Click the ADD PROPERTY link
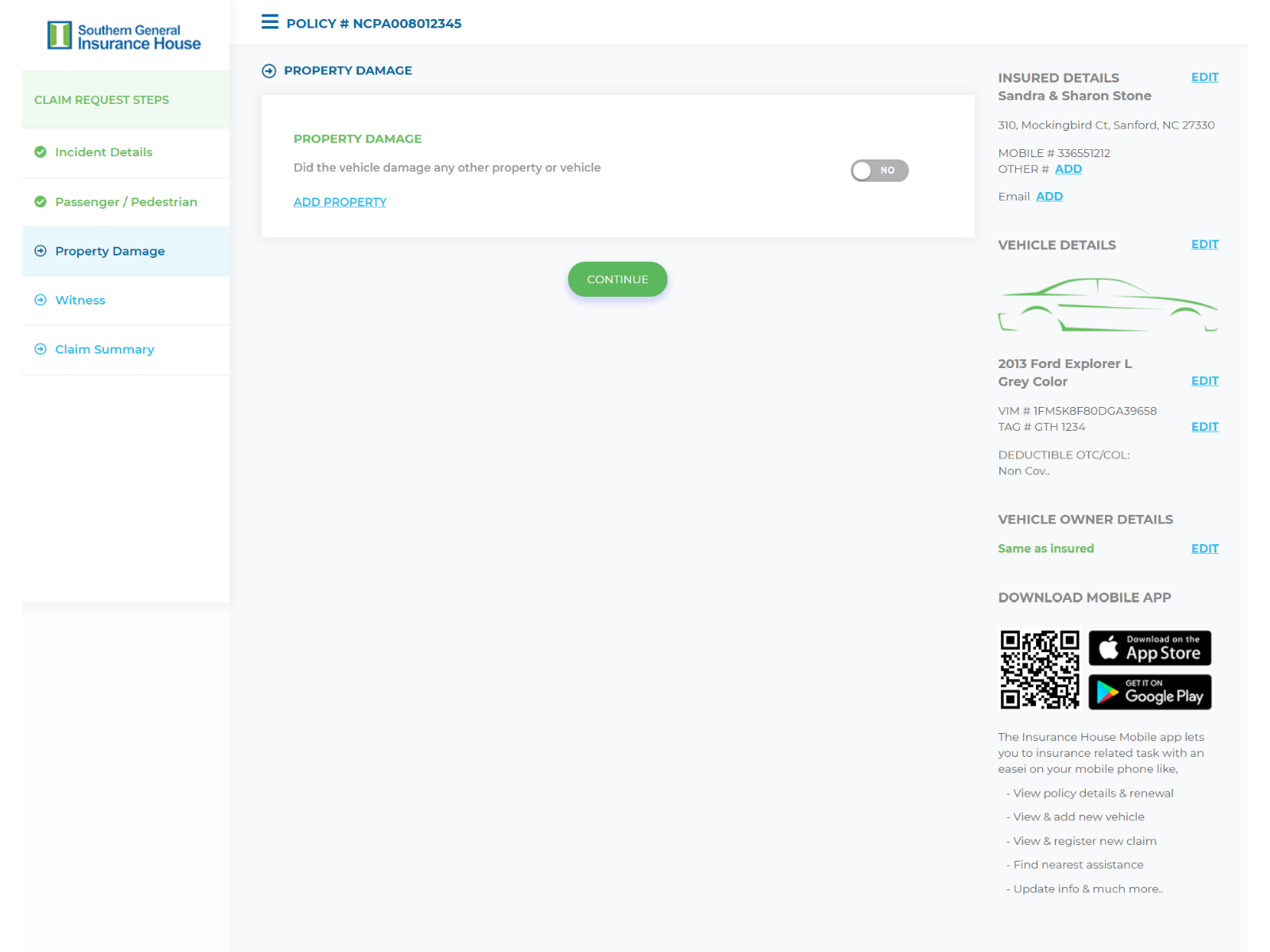The height and width of the screenshot is (952, 1270). coord(340,202)
